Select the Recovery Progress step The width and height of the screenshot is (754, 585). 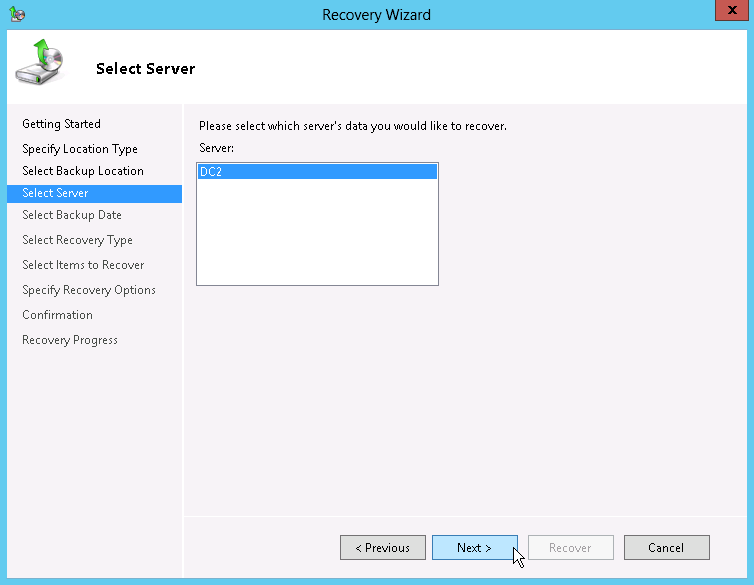tap(70, 340)
